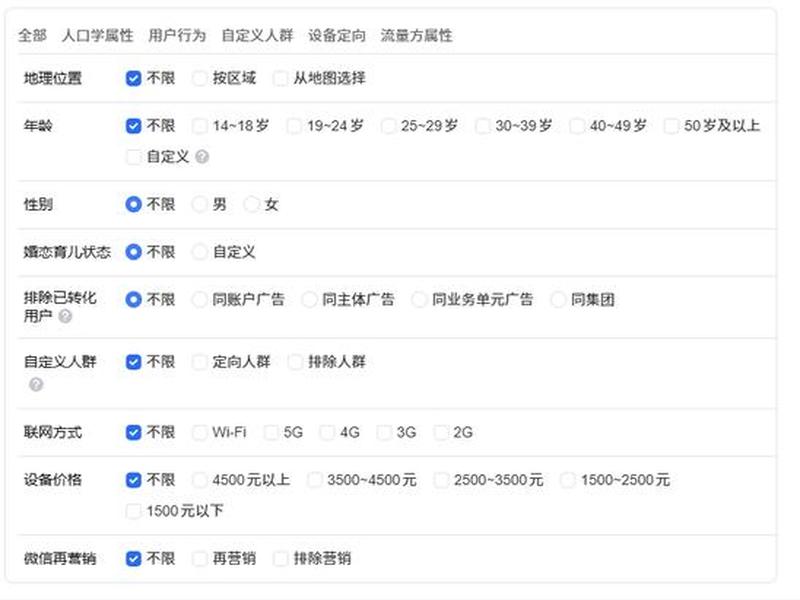
Task: Select 同业务单元广告 option
Action: click(419, 299)
